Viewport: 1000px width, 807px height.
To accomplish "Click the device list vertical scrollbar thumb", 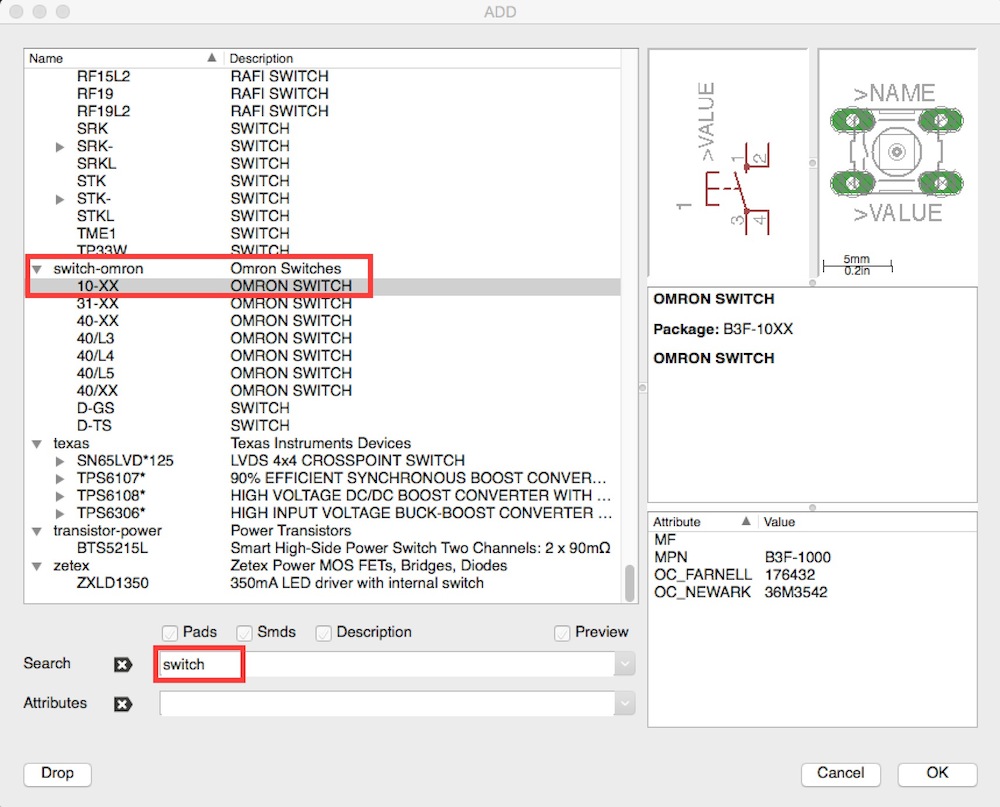I will (630, 583).
